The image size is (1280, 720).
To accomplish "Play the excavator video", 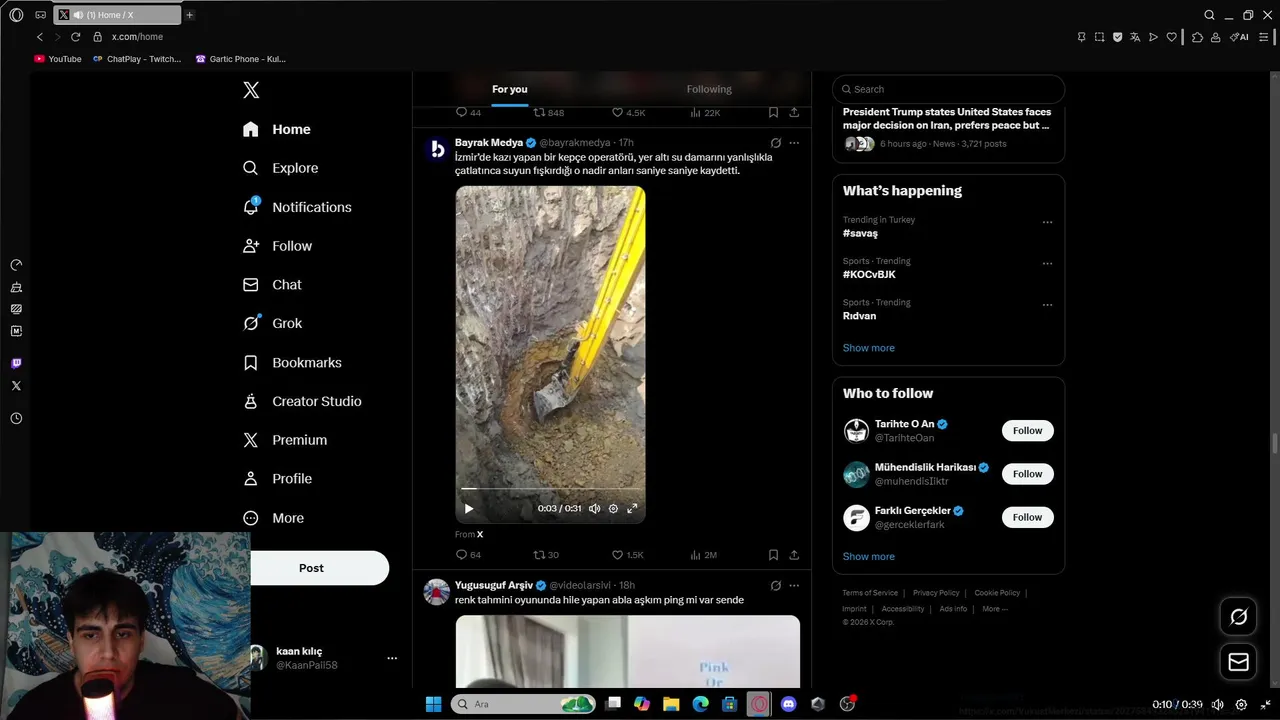I will 469,508.
